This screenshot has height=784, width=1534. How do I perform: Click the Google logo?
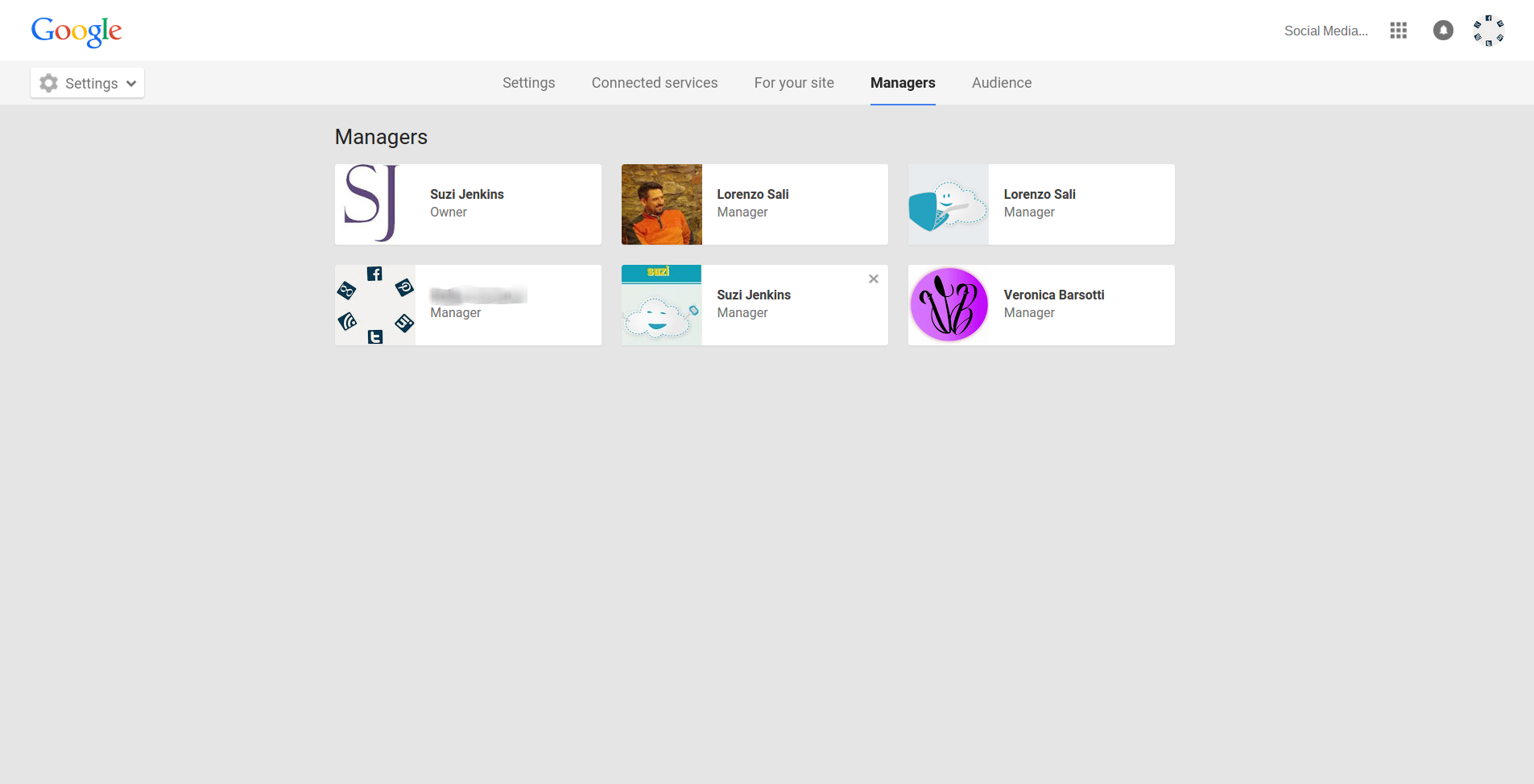(76, 31)
